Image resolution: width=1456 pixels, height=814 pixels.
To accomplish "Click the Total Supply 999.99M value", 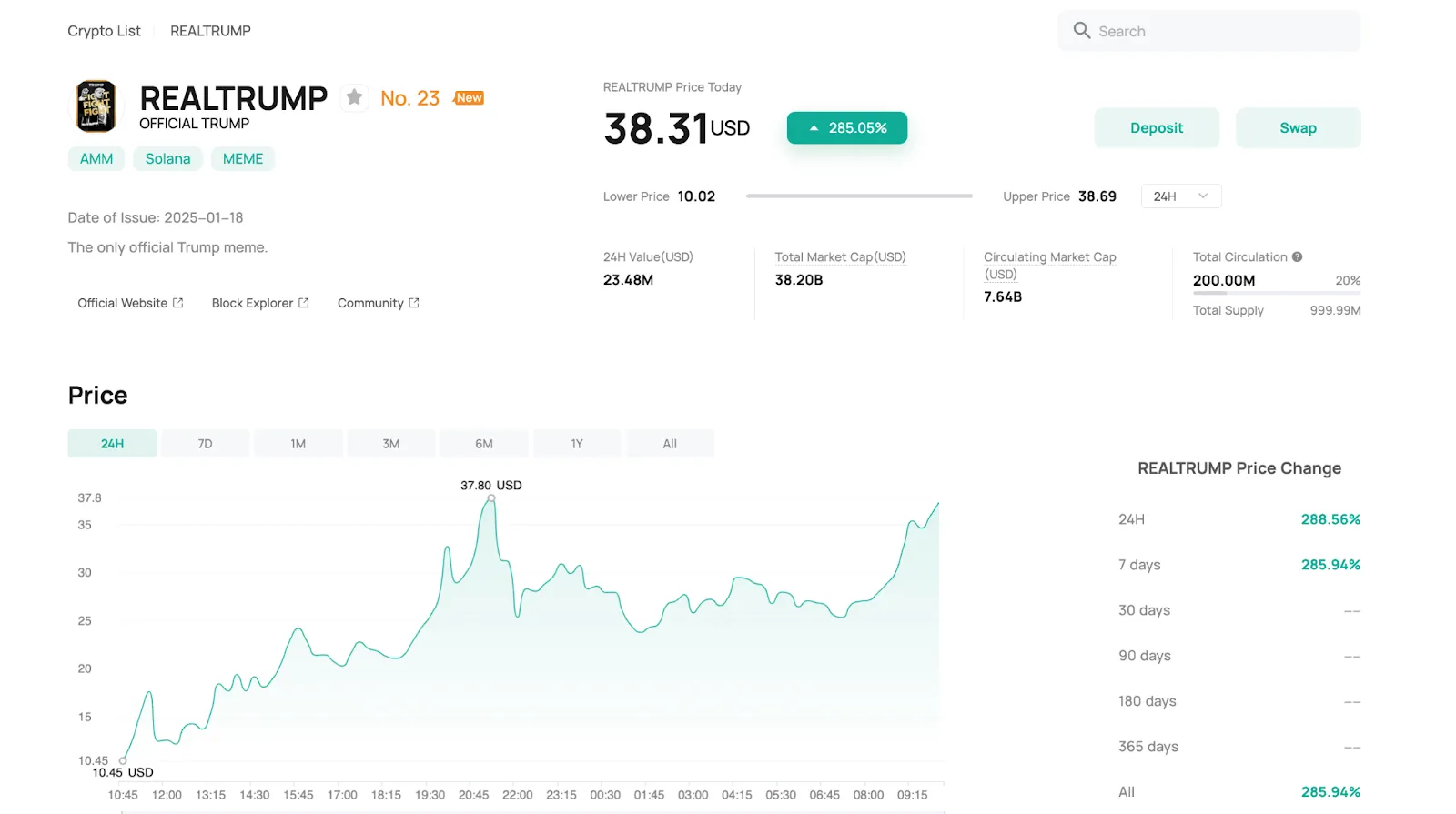I will [x=1335, y=310].
